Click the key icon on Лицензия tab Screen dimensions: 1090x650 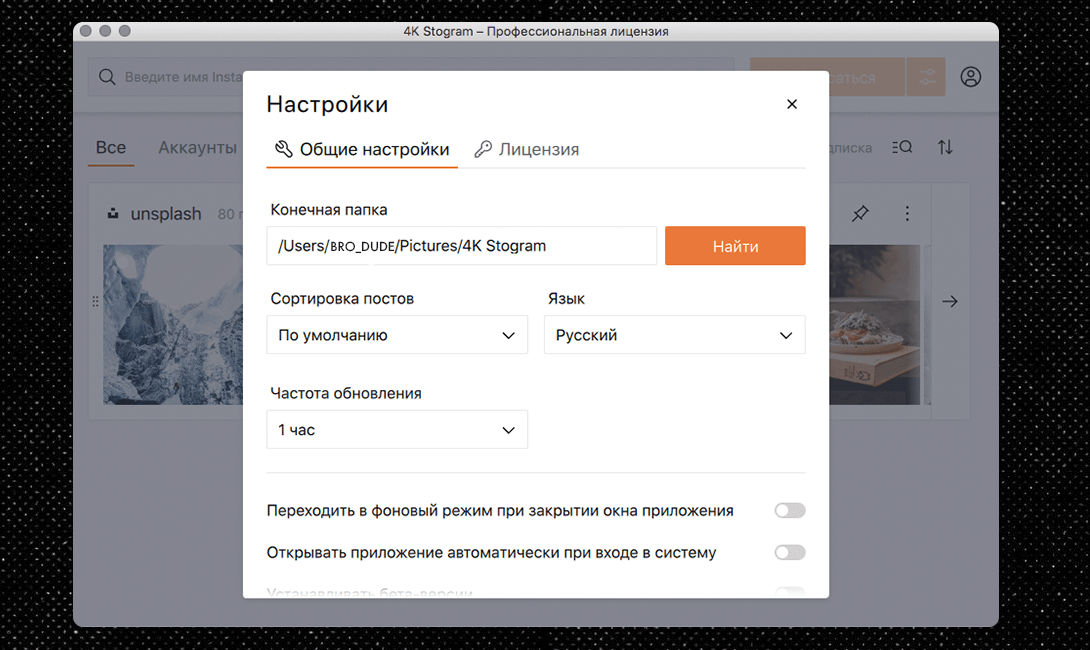click(483, 149)
